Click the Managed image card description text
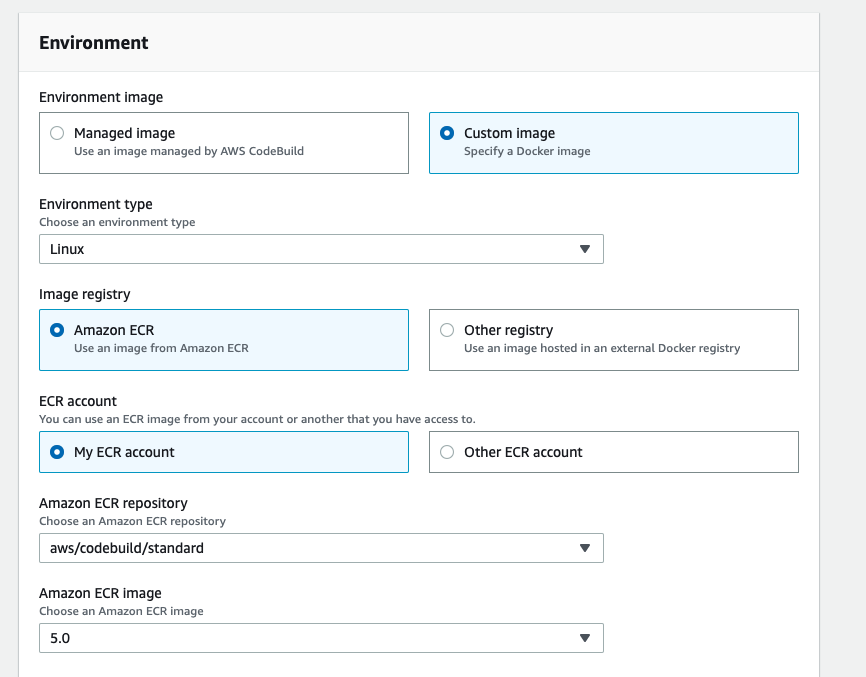The height and width of the screenshot is (677, 866). pos(188,152)
